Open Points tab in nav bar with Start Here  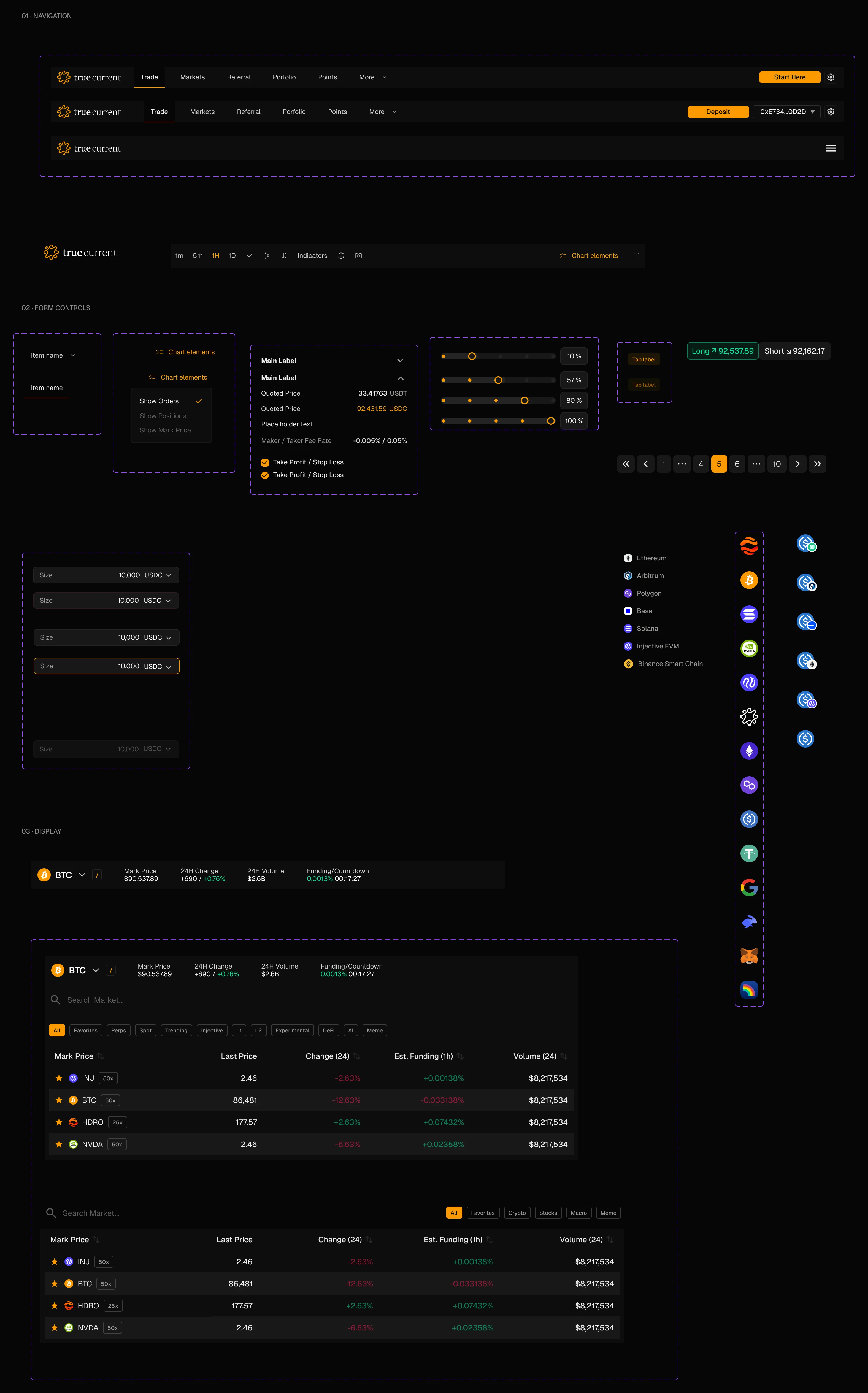pyautogui.click(x=328, y=77)
